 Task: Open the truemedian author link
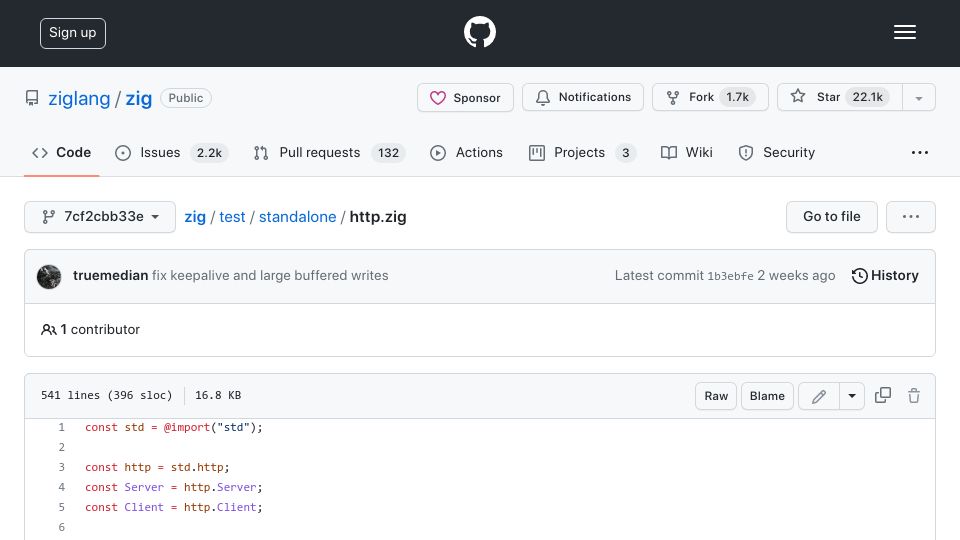pos(110,276)
